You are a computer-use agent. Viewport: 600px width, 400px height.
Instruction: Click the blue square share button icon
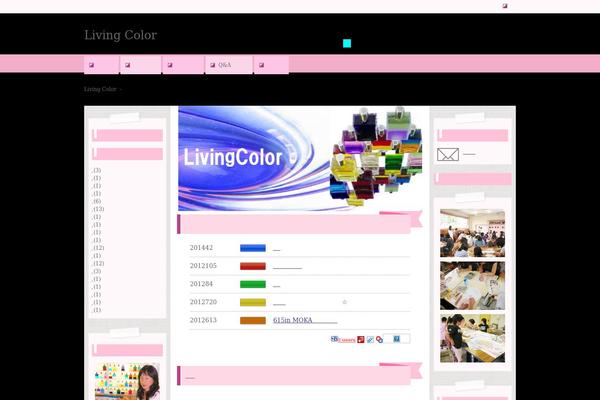point(397,339)
